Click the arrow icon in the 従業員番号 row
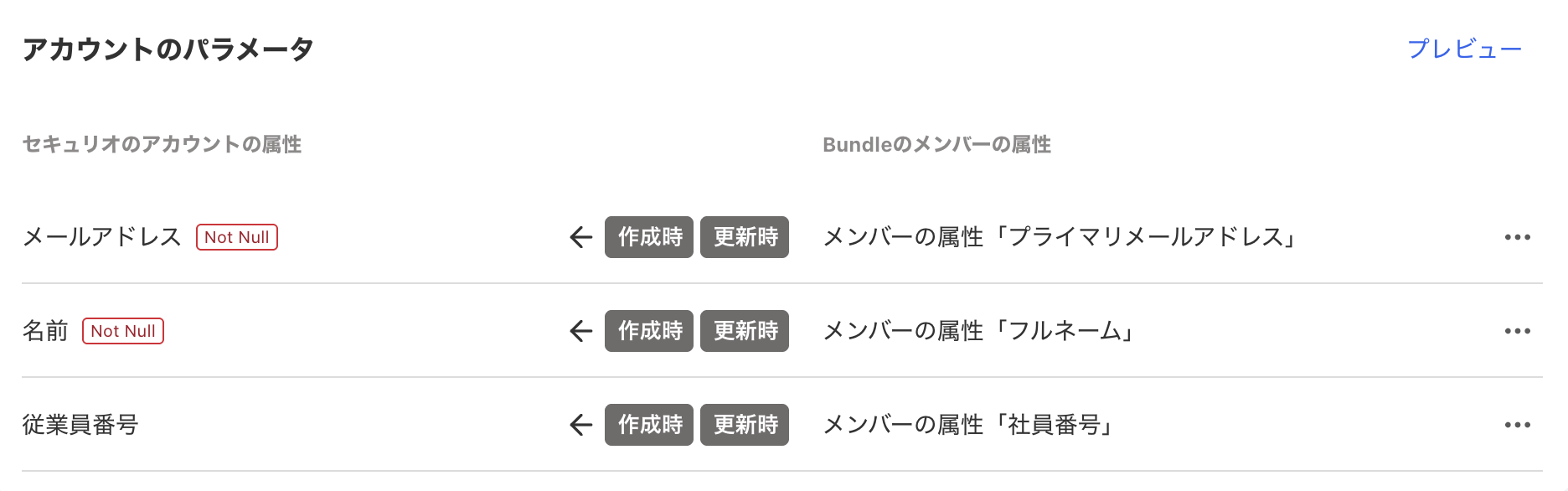1568x491 pixels. point(579,425)
